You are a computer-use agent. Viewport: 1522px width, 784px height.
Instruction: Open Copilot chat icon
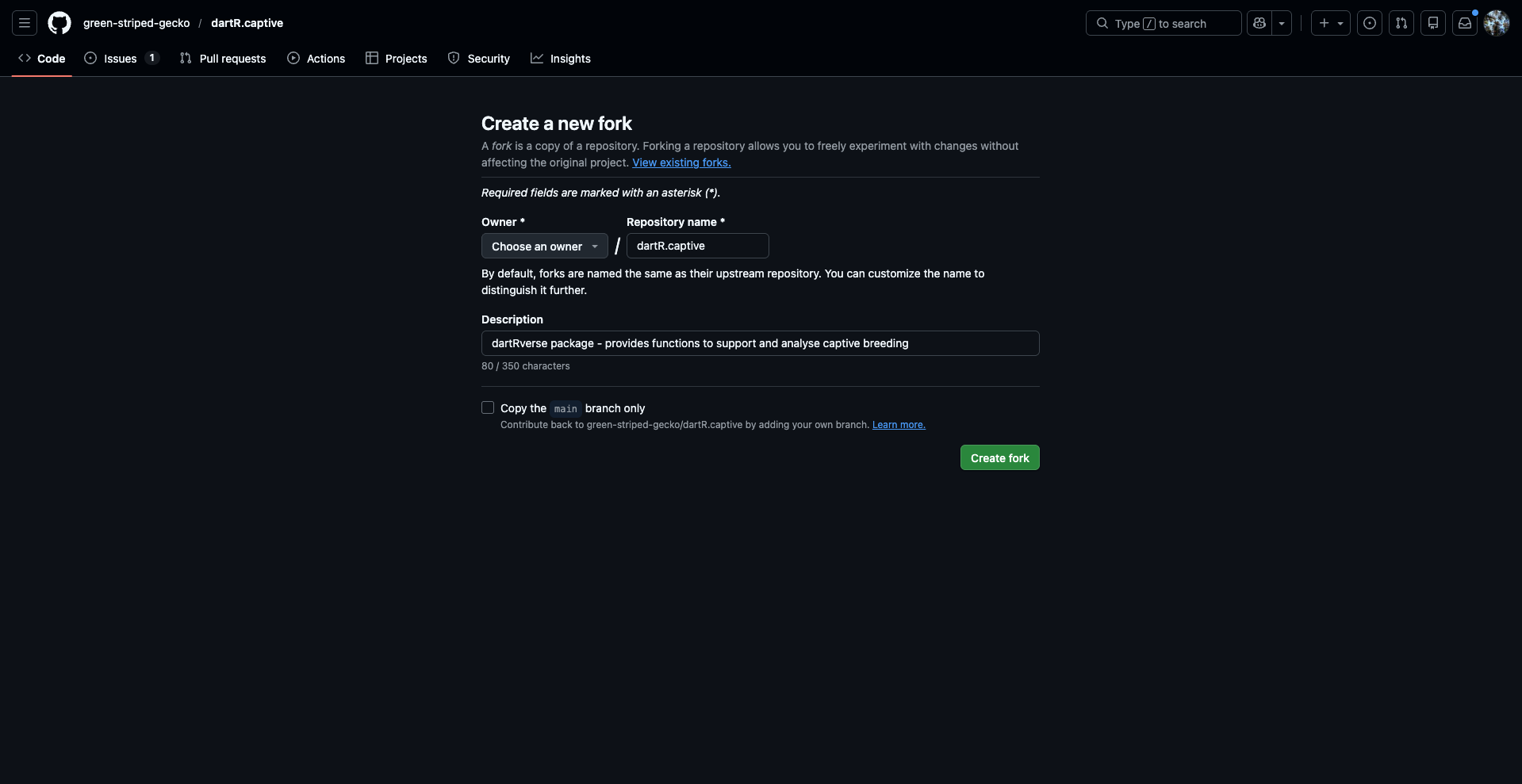click(1259, 23)
